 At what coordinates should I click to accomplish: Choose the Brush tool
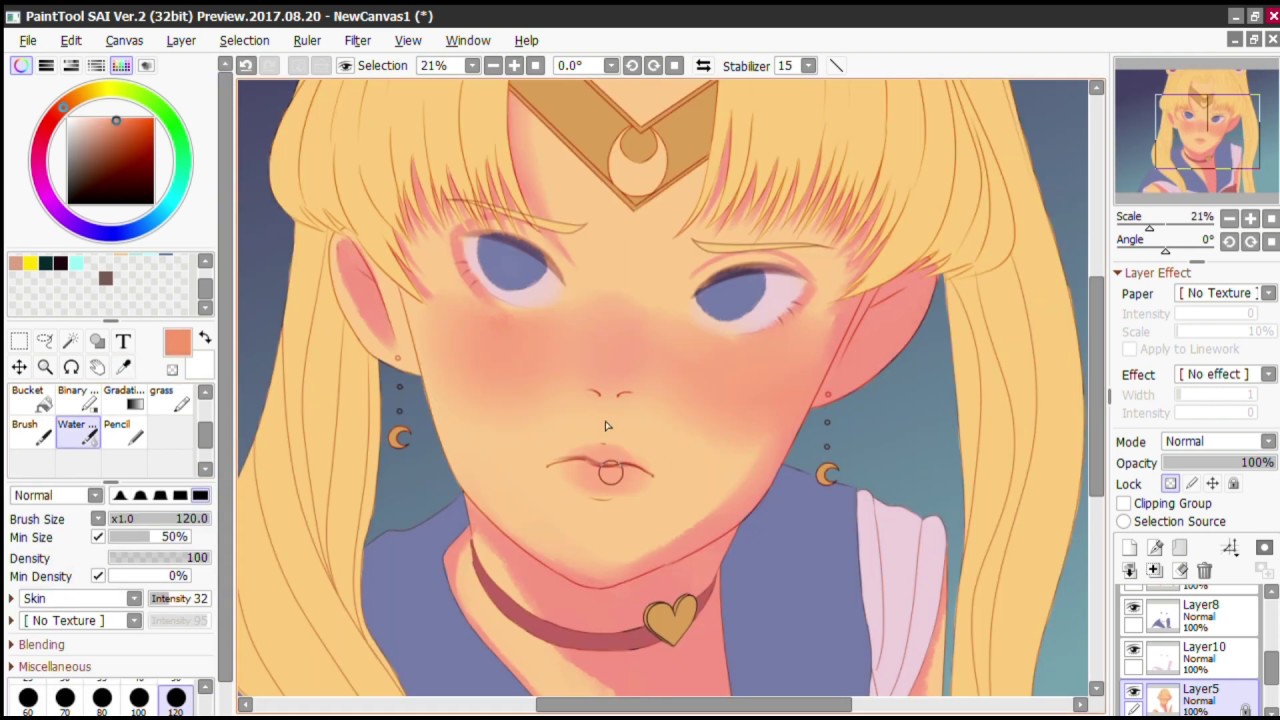(x=32, y=432)
